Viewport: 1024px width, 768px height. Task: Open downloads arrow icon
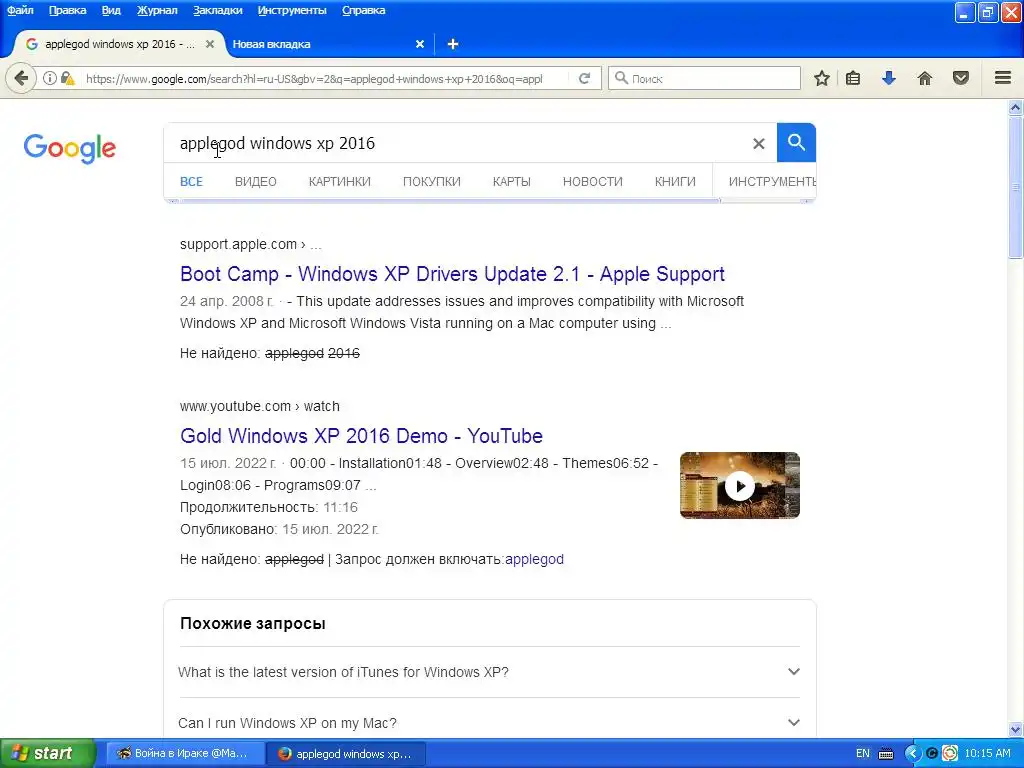click(x=889, y=78)
